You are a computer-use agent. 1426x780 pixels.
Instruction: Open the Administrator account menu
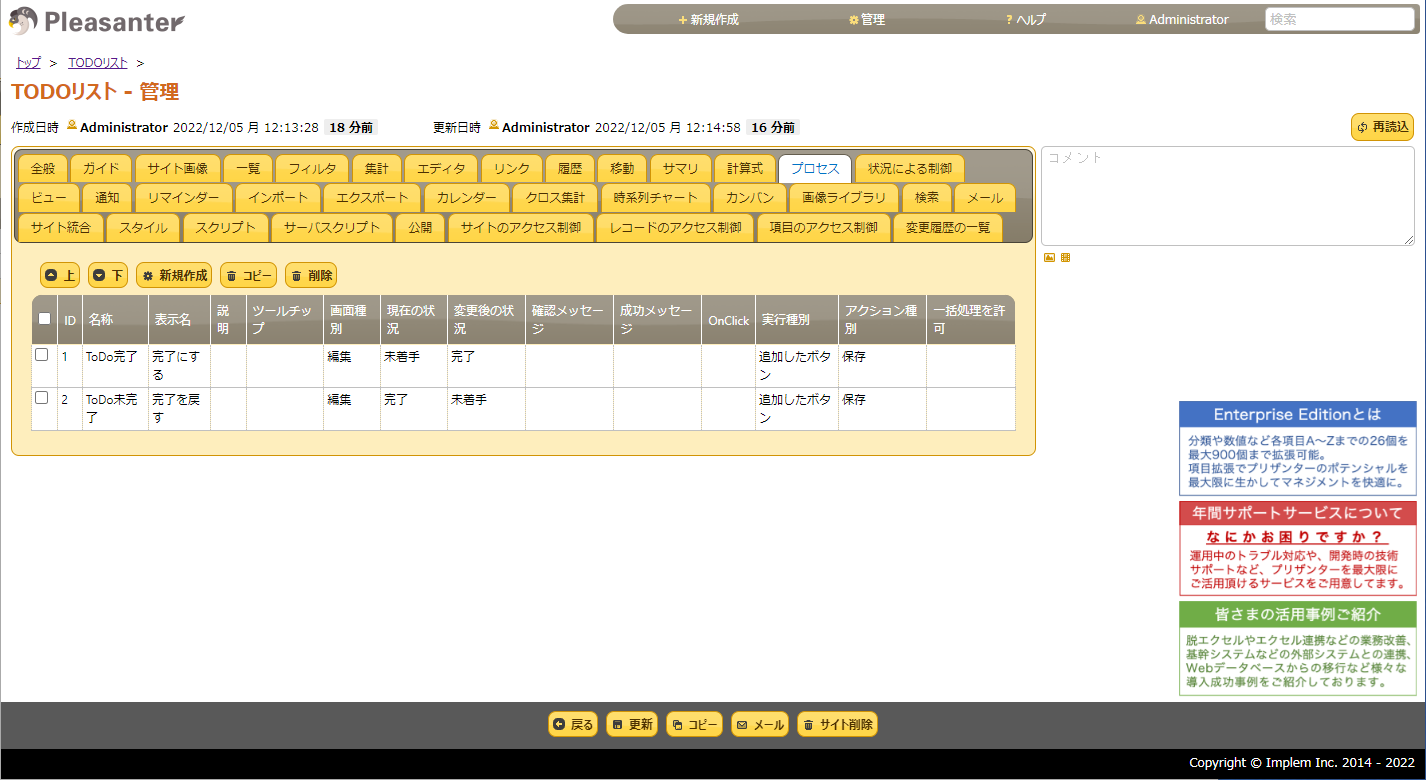pos(1181,18)
